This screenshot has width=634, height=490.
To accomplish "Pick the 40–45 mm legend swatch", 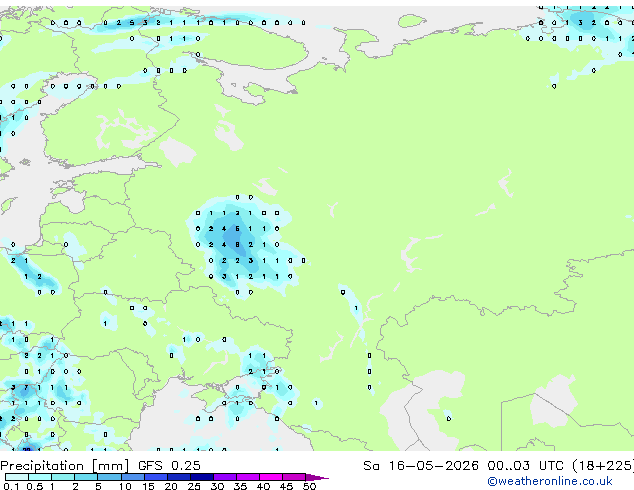I will pyautogui.click(x=271, y=477).
